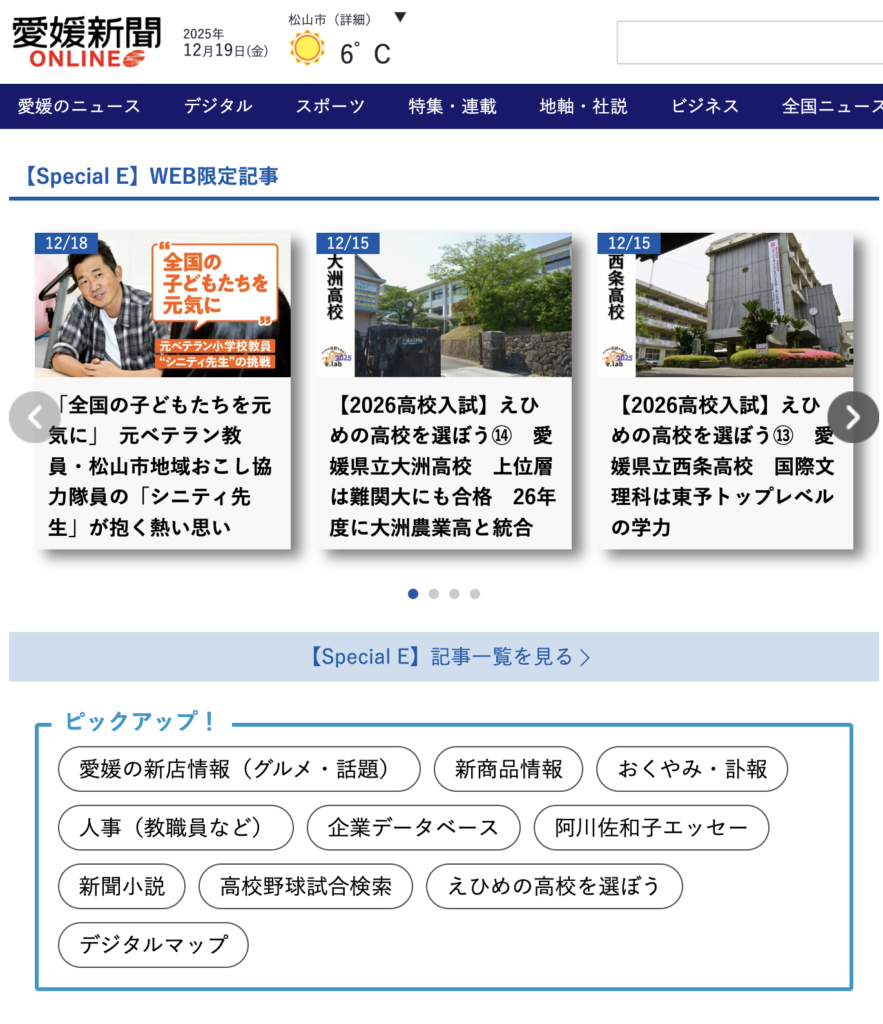Open the シニティ先生 article thumbnail

tap(163, 305)
